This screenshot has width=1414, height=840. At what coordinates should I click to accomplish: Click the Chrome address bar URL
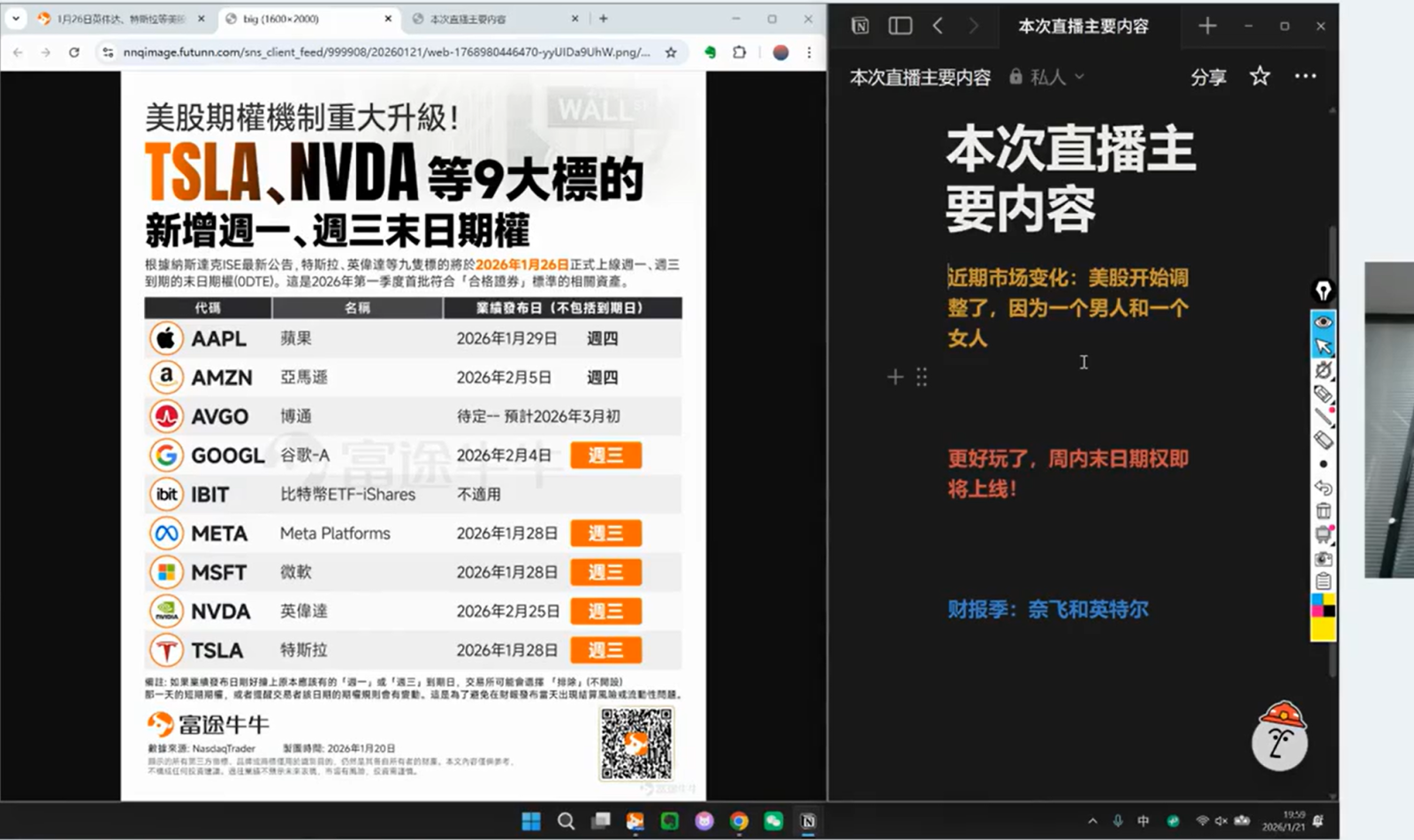(x=387, y=52)
